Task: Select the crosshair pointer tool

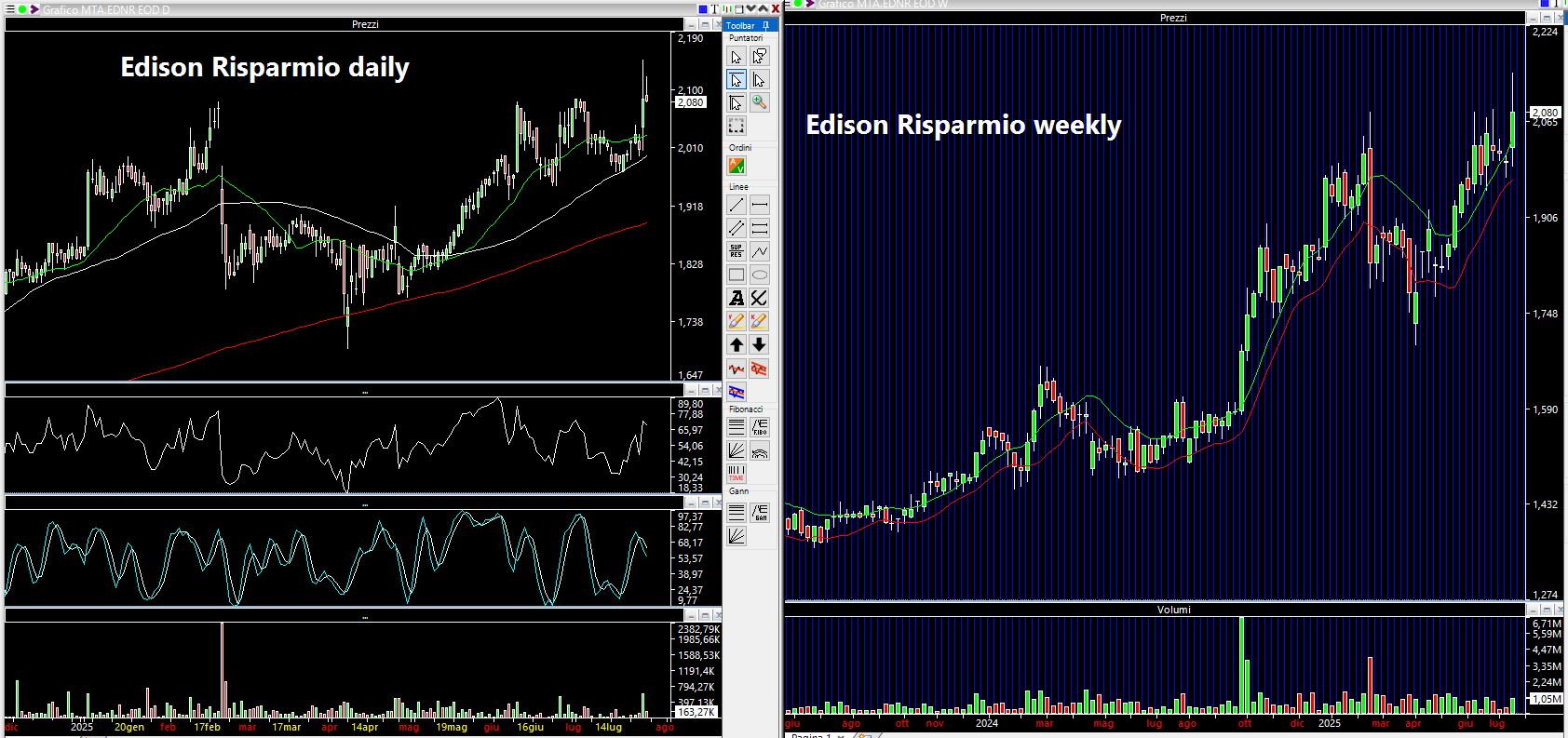Action: point(737,102)
